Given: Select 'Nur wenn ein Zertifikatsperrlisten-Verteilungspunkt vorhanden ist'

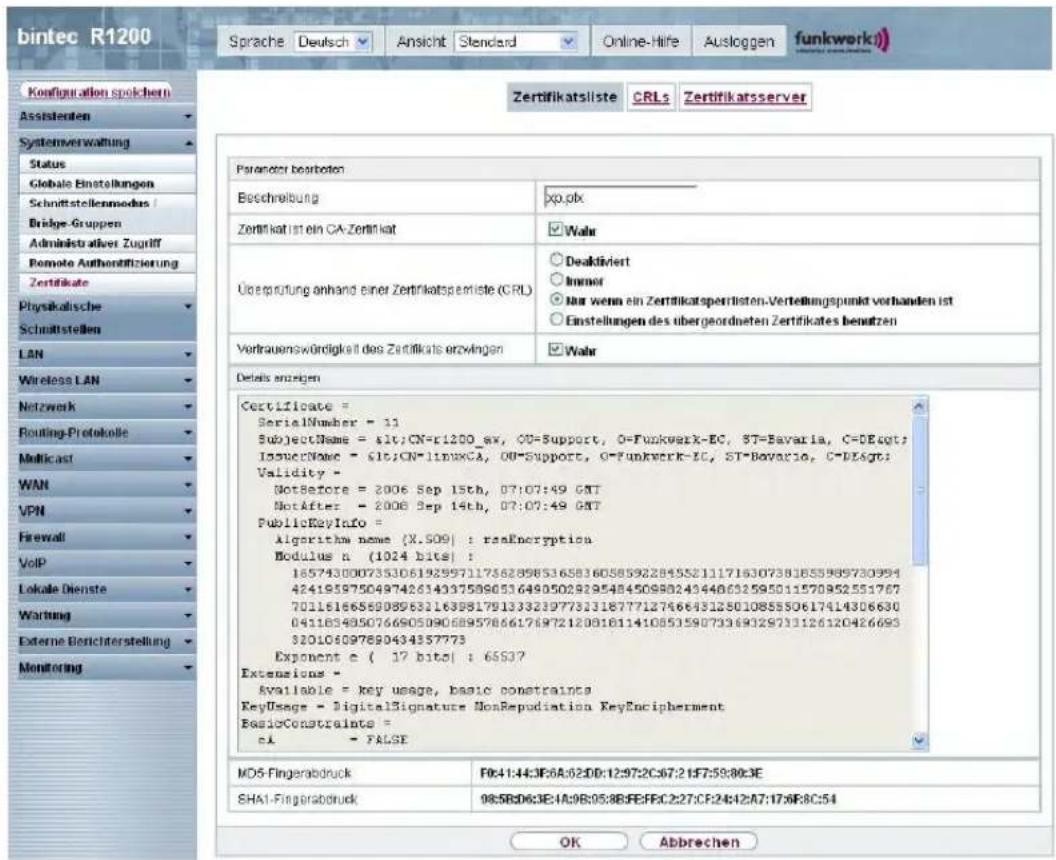Looking at the screenshot, I should pos(556,299).
